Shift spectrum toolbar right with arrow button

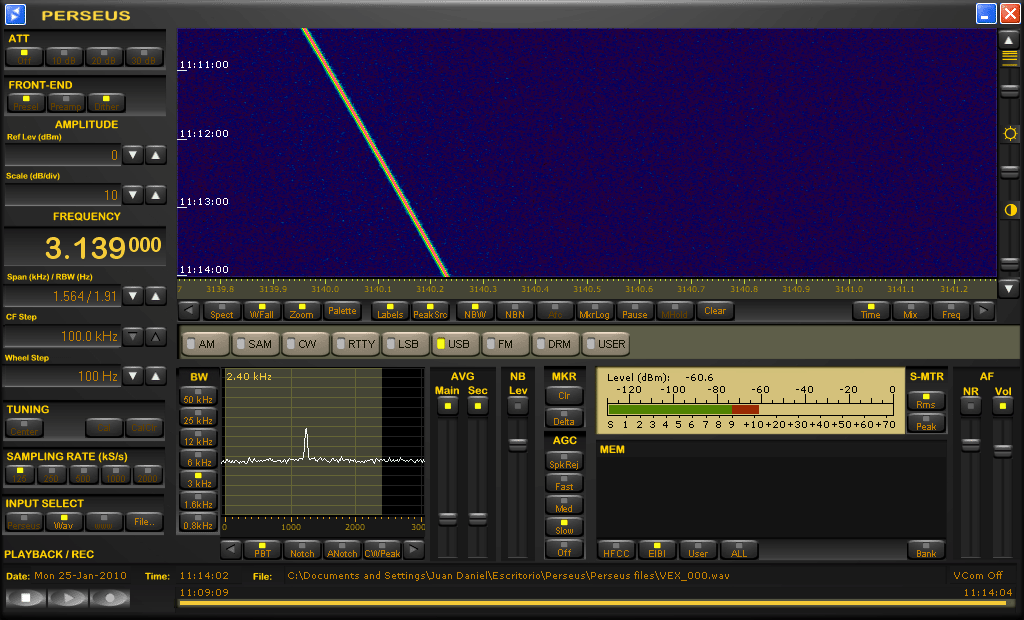(x=984, y=311)
